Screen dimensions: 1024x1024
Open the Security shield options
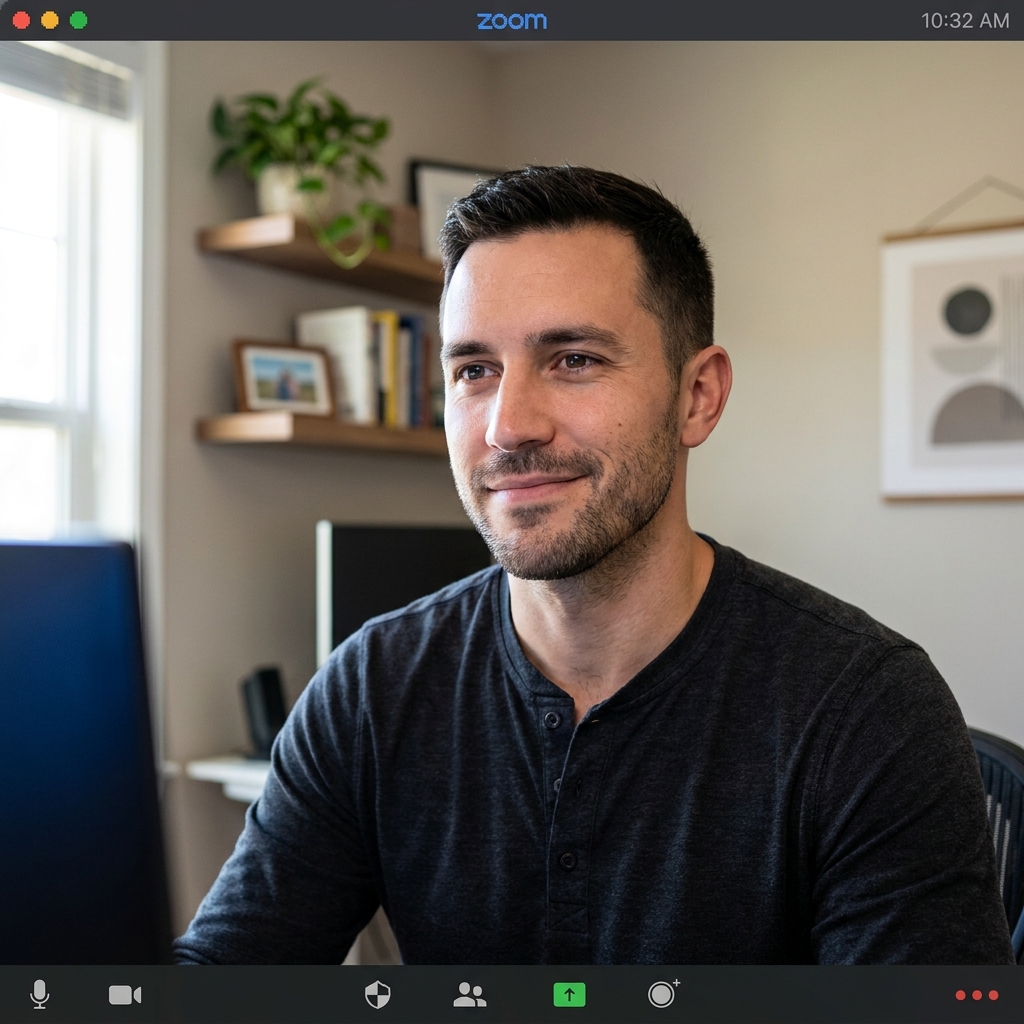[x=377, y=994]
